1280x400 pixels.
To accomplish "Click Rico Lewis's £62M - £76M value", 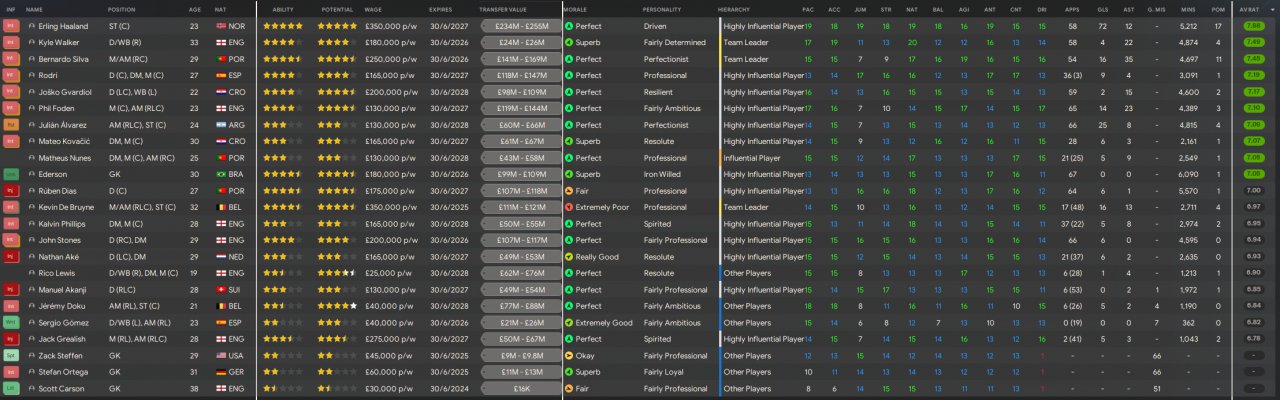I will point(521,273).
